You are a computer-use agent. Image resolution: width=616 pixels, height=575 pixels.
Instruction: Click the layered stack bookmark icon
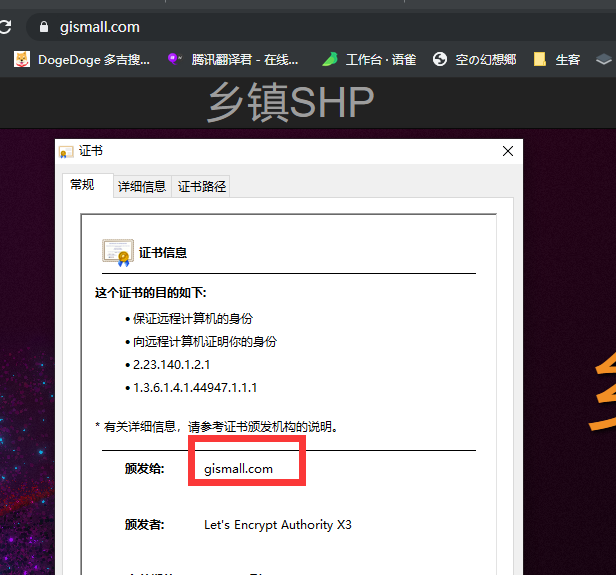click(x=604, y=59)
